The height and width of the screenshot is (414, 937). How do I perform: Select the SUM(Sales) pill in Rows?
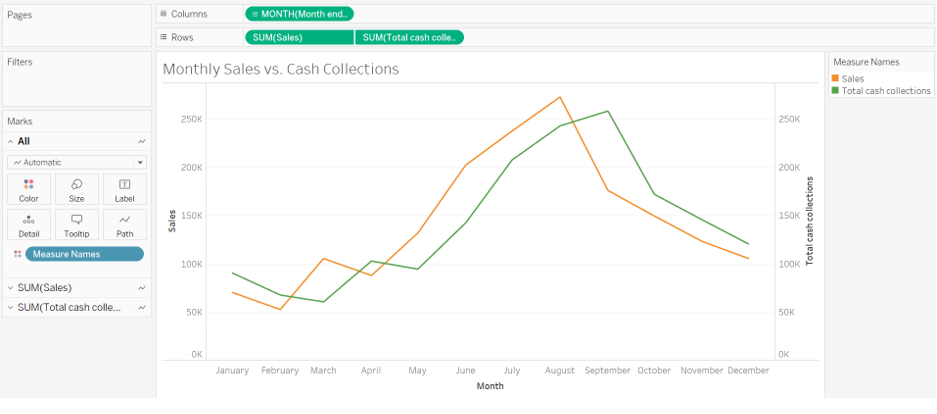tap(298, 37)
